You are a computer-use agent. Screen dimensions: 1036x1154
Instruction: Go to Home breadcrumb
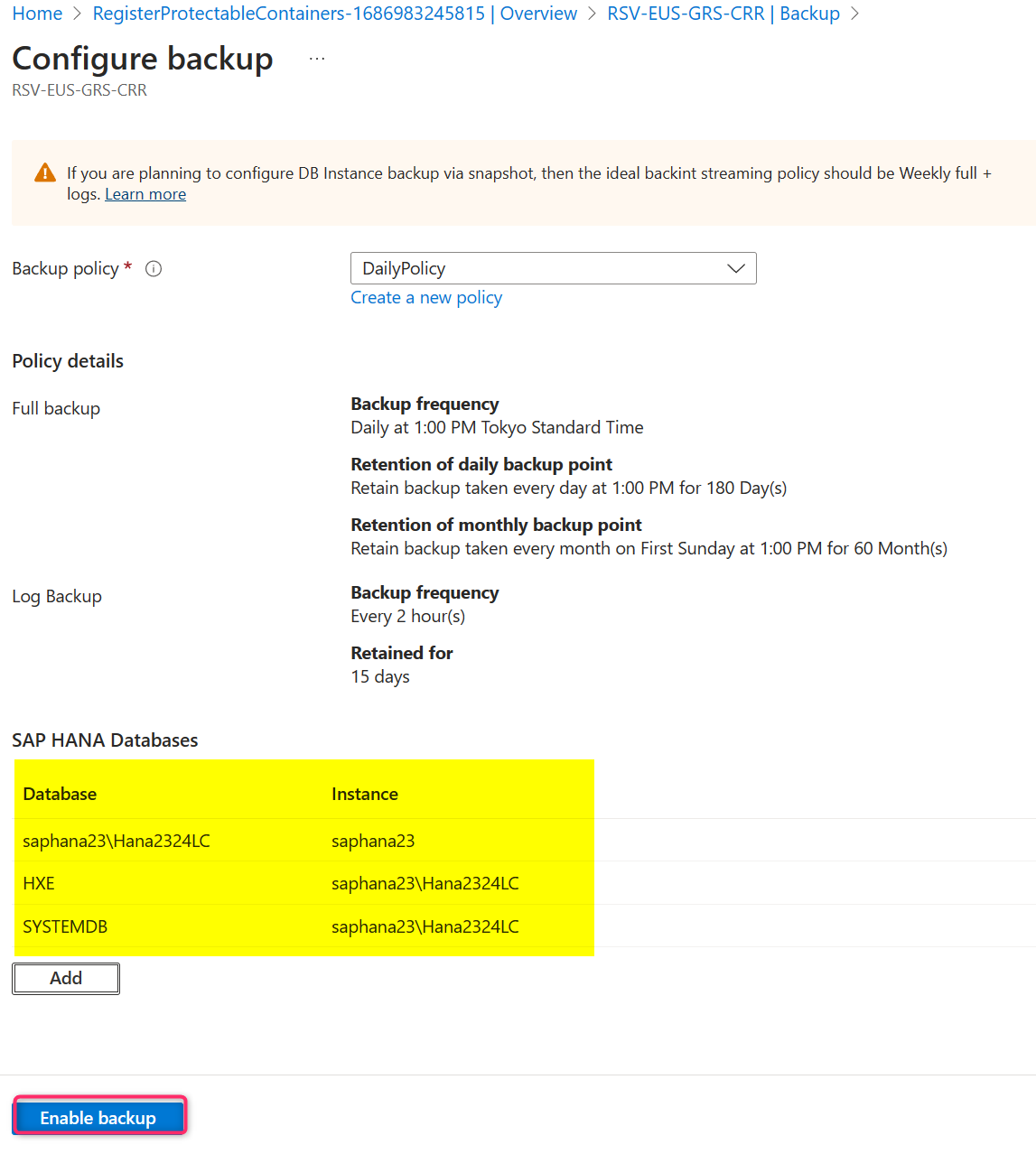[x=37, y=14]
